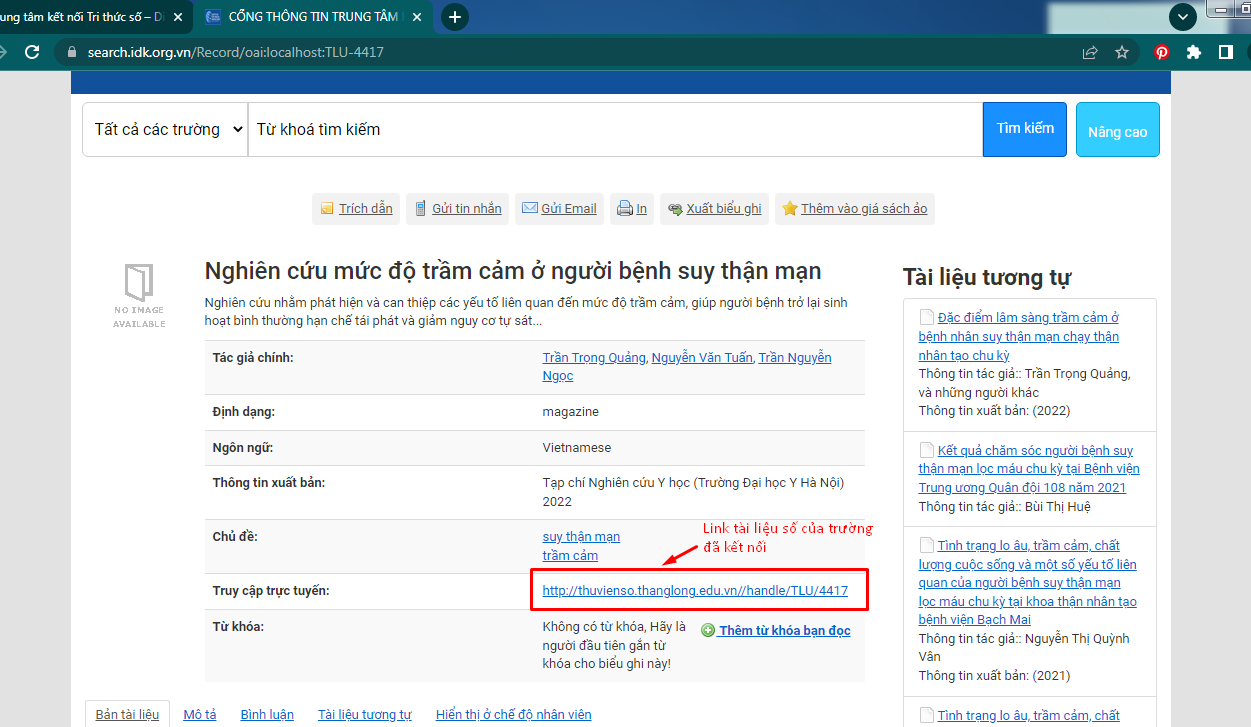Click the Tác giả chính label
This screenshot has height=727, width=1251.
point(253,358)
